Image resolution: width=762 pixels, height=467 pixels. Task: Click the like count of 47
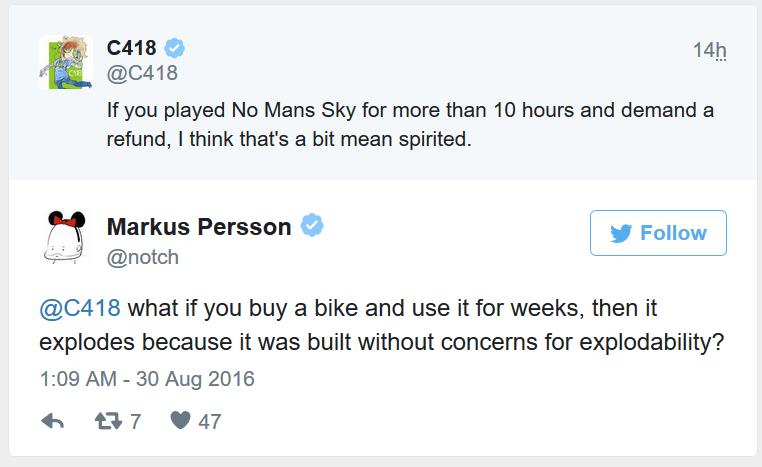(x=209, y=421)
